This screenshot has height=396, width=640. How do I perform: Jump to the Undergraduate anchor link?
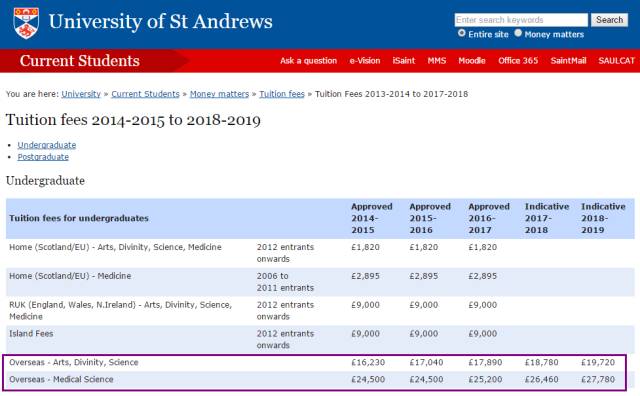[x=47, y=145]
